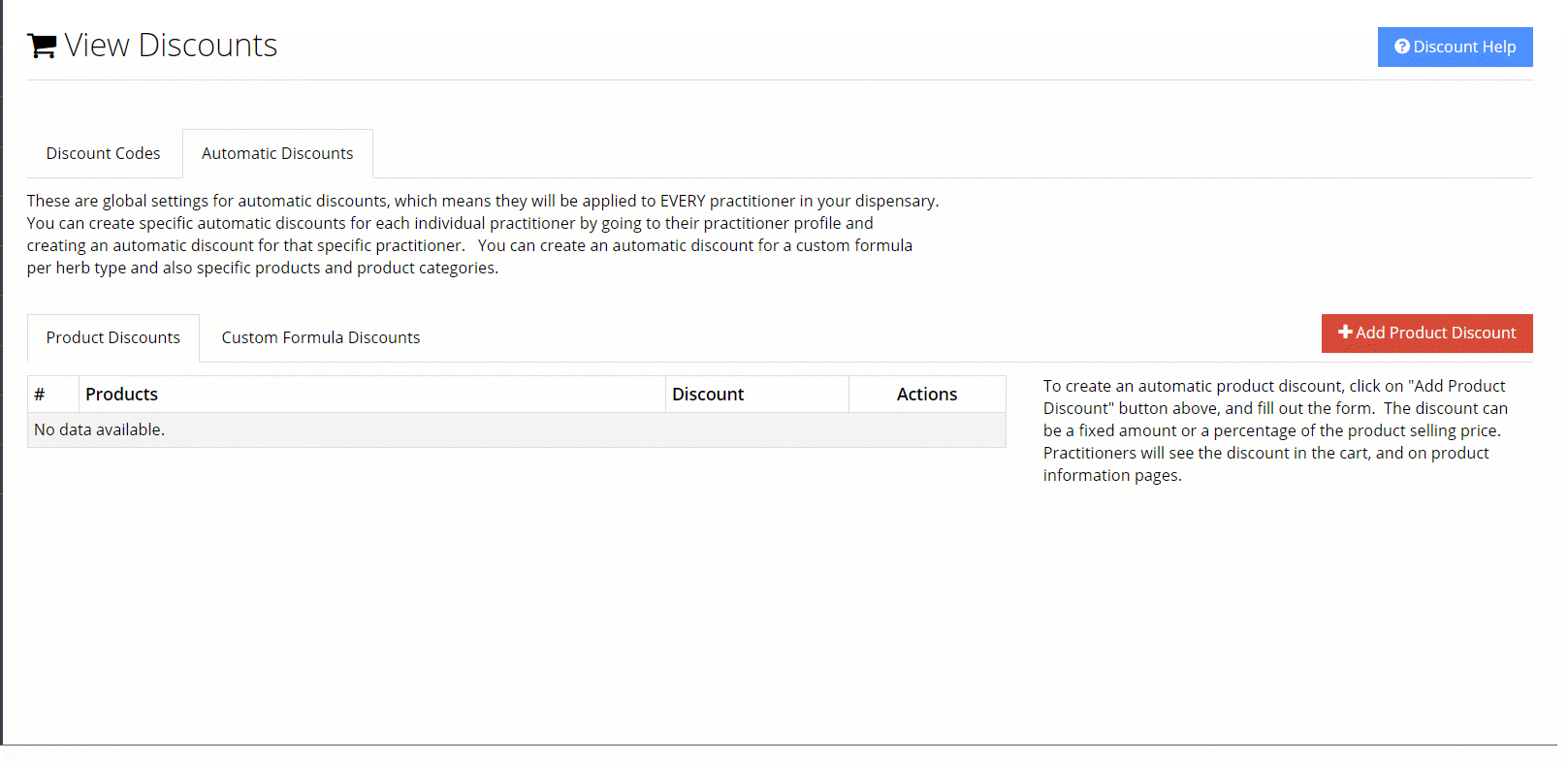Screen dimensions: 1568x762
Task: Open the Product Discounts sub-tab
Action: 113,337
